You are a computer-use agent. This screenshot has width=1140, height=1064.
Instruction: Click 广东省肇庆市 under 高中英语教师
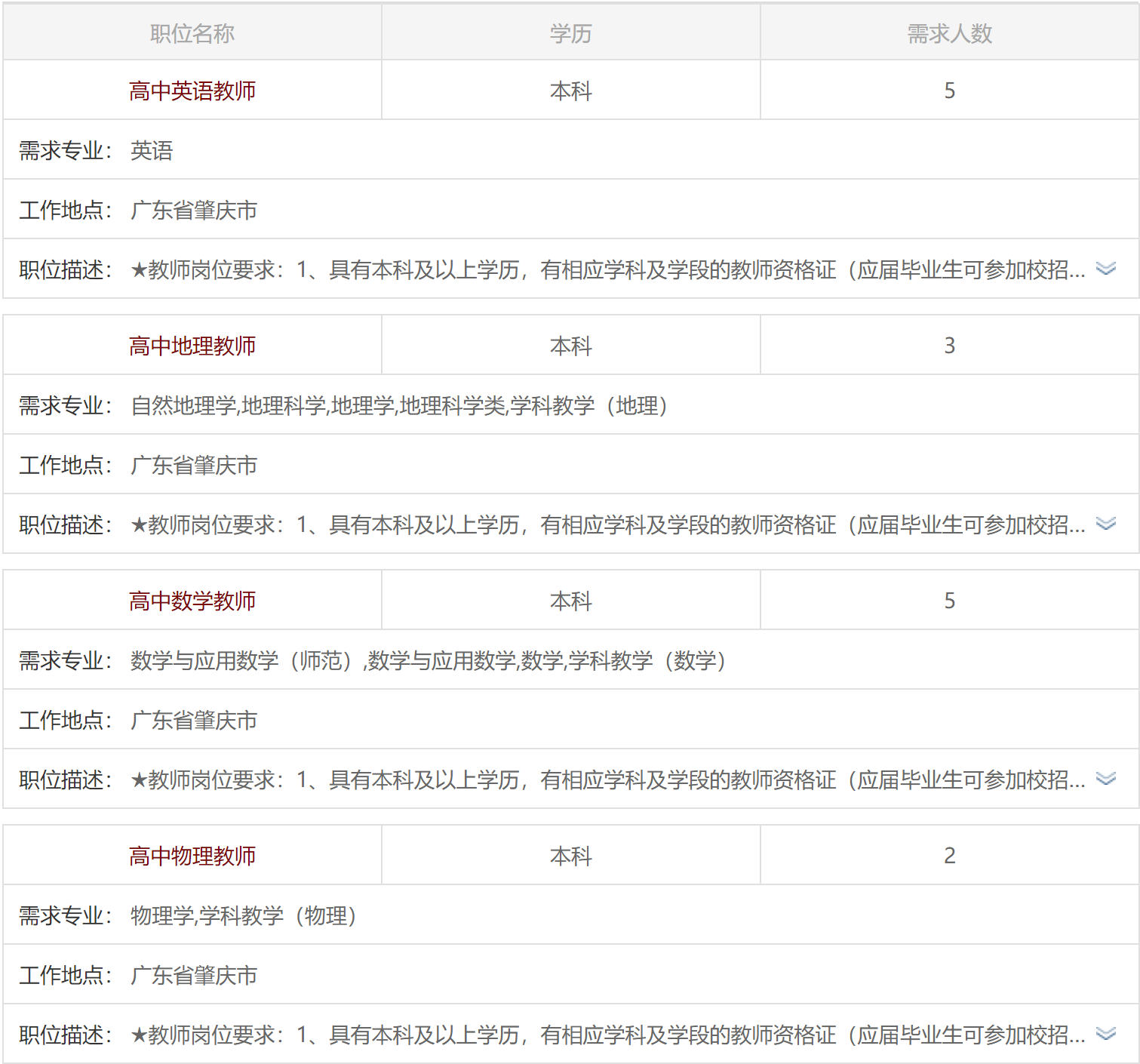(194, 211)
